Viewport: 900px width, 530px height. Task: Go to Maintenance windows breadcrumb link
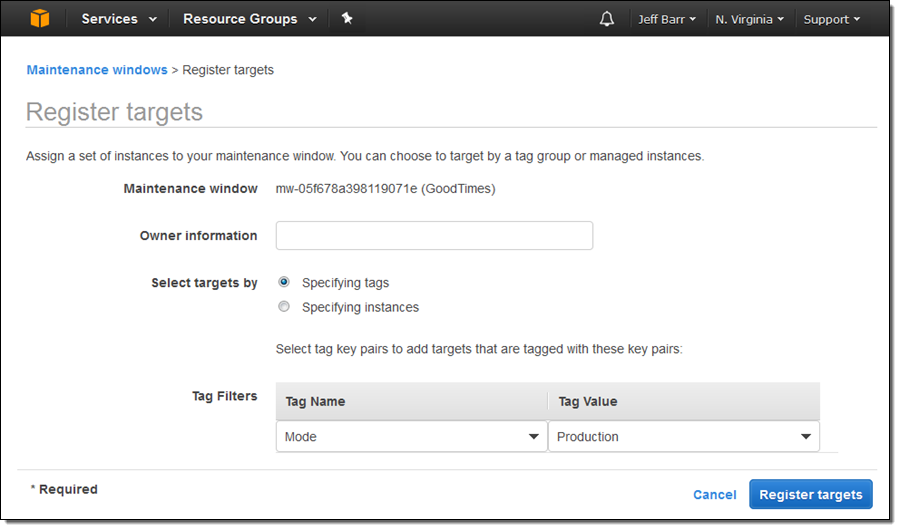tap(97, 70)
